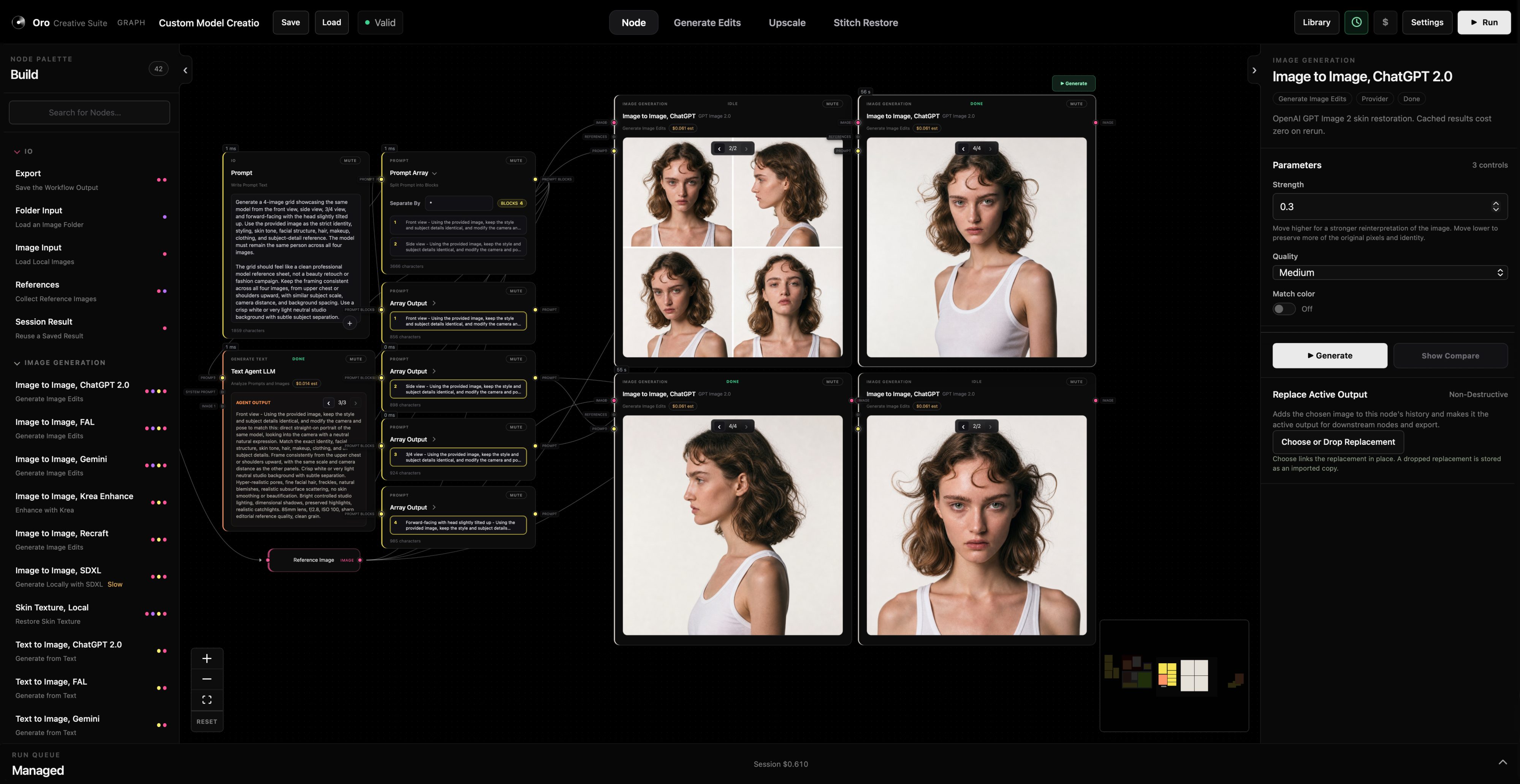The height and width of the screenshot is (784, 1520).
Task: Previous arrow on bottom-left 4/4 profile preview
Action: pos(719,427)
